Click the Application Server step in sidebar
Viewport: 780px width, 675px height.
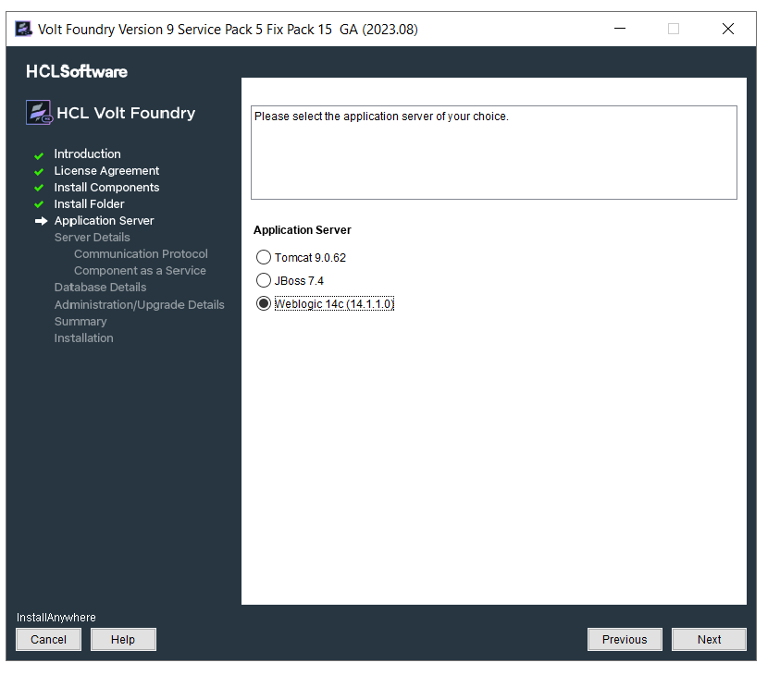click(104, 220)
